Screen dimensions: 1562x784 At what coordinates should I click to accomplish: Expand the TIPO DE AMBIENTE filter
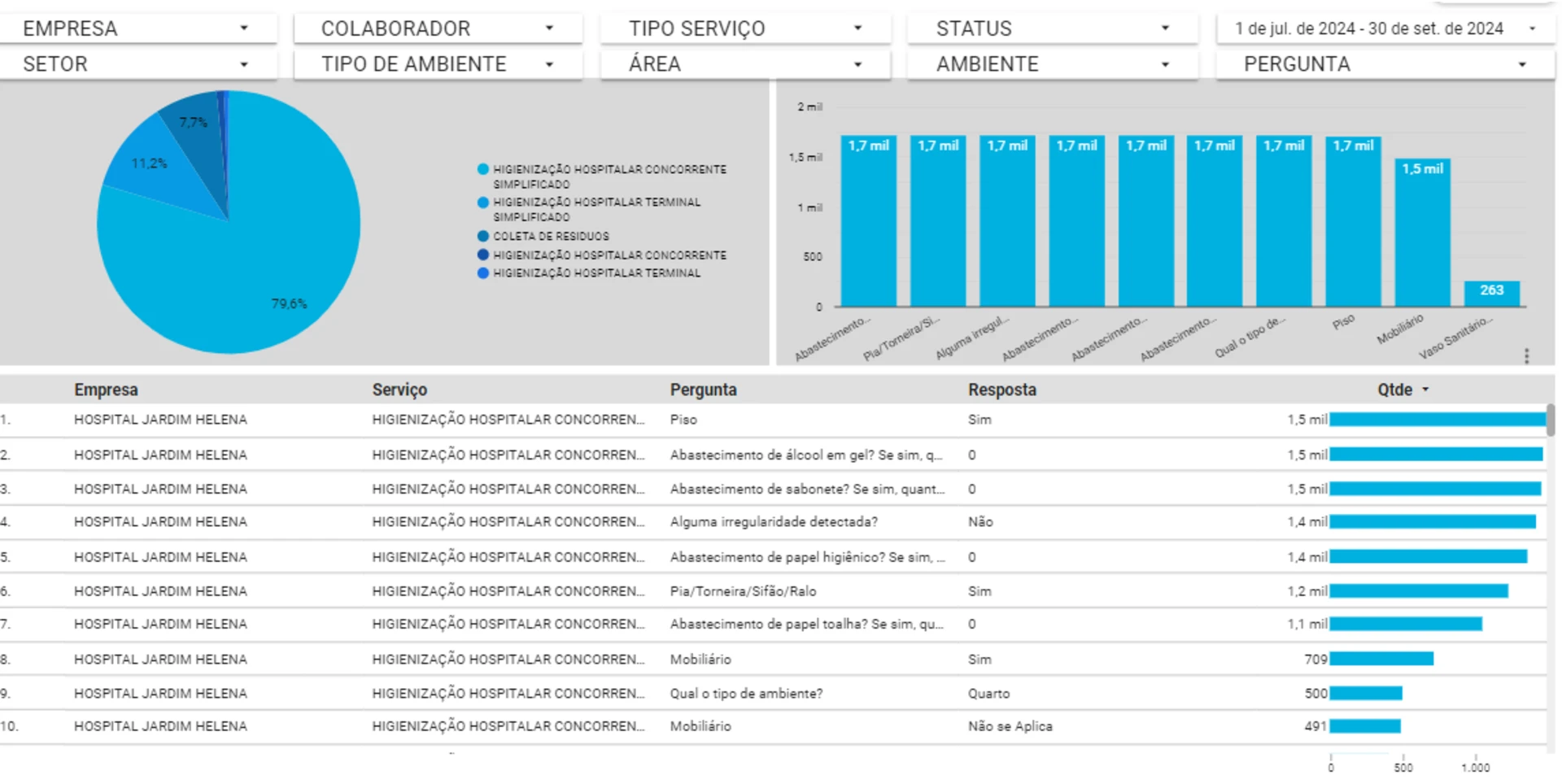(x=437, y=64)
